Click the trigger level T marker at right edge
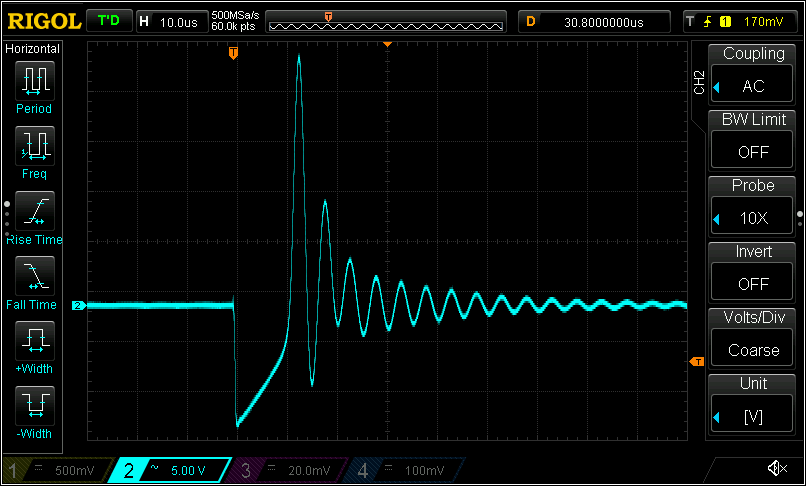The image size is (806, 486). tap(697, 362)
